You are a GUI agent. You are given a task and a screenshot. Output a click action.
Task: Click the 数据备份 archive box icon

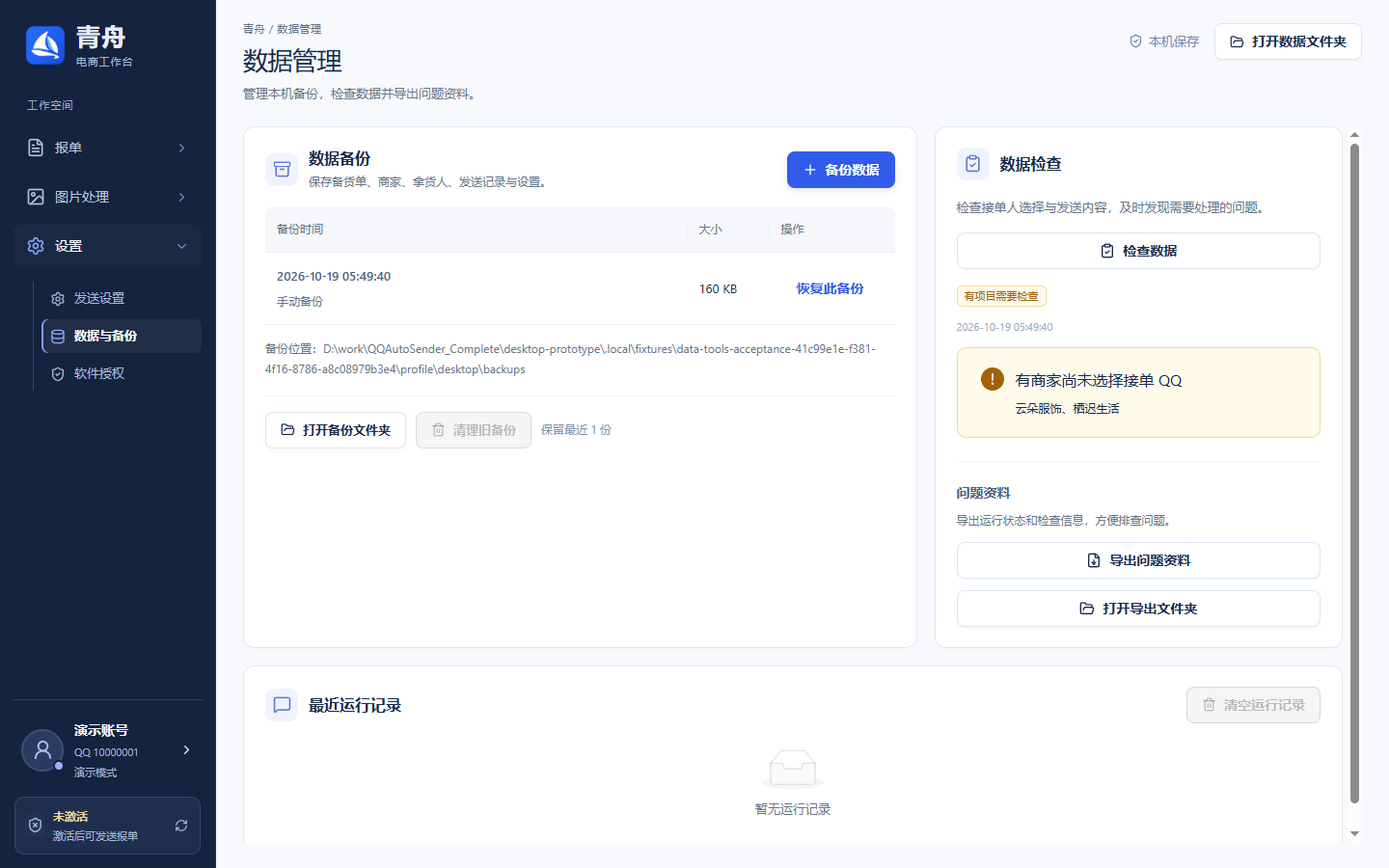coord(282,169)
